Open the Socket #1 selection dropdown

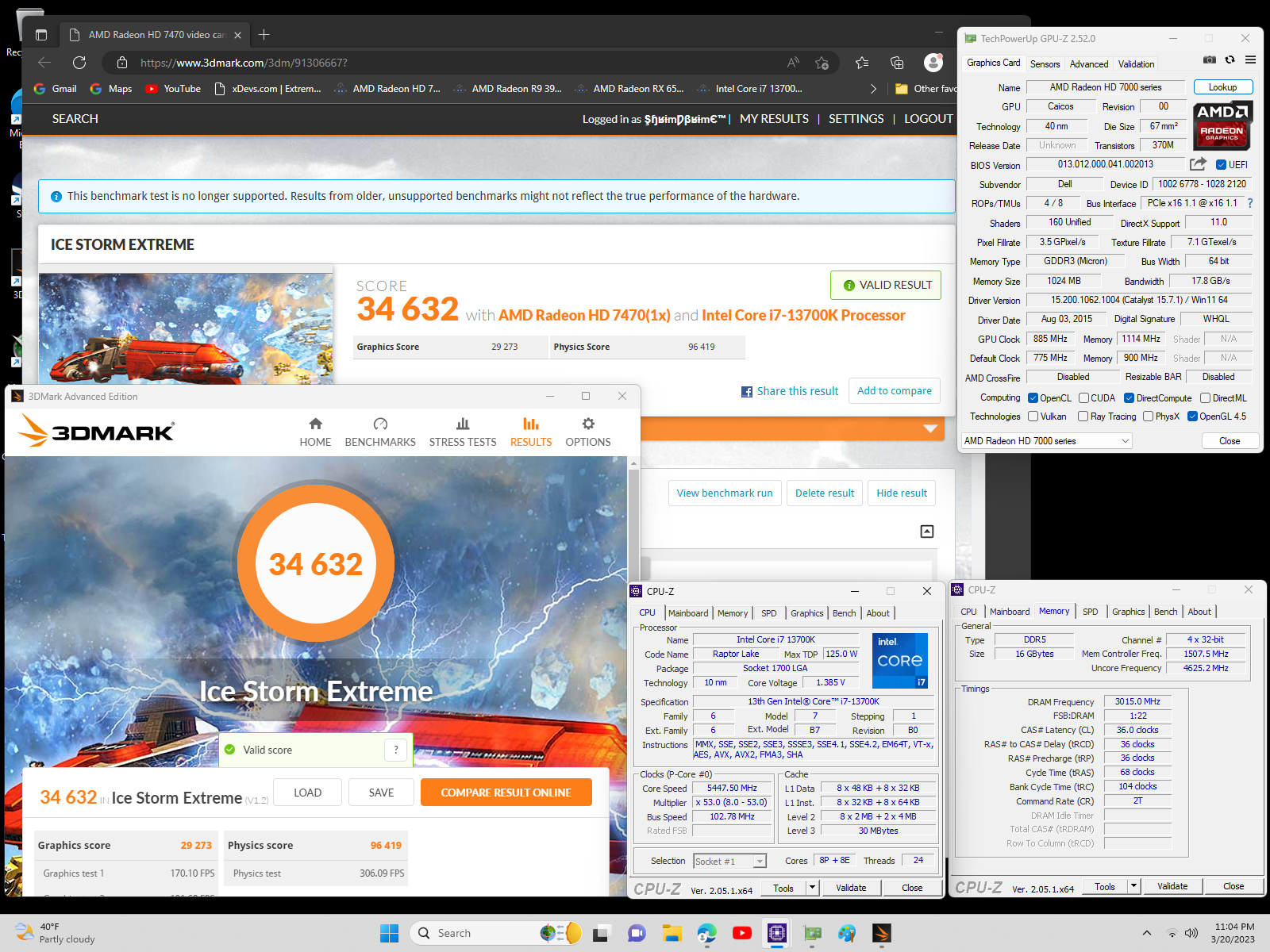729,861
